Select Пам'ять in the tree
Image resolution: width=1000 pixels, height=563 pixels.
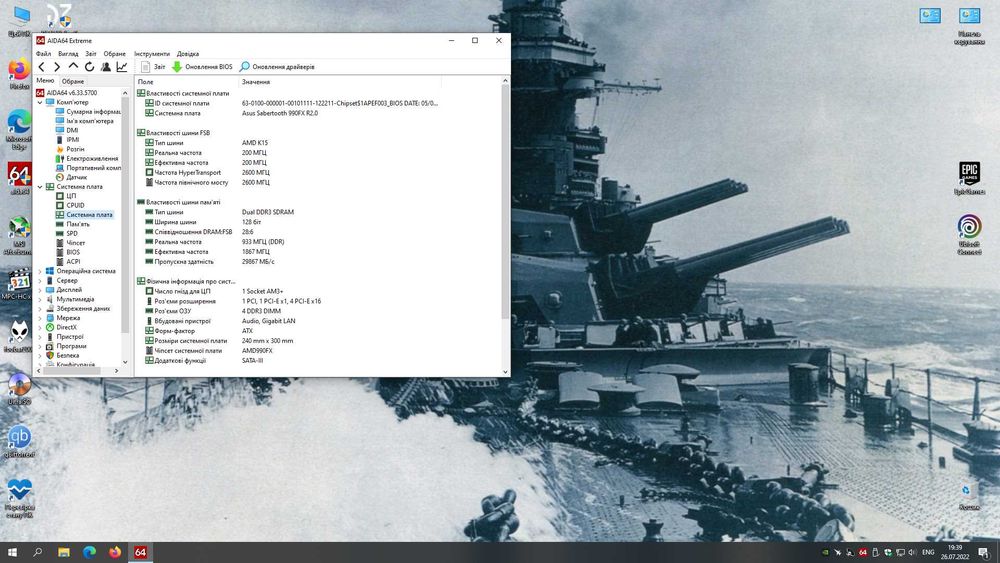click(78, 224)
